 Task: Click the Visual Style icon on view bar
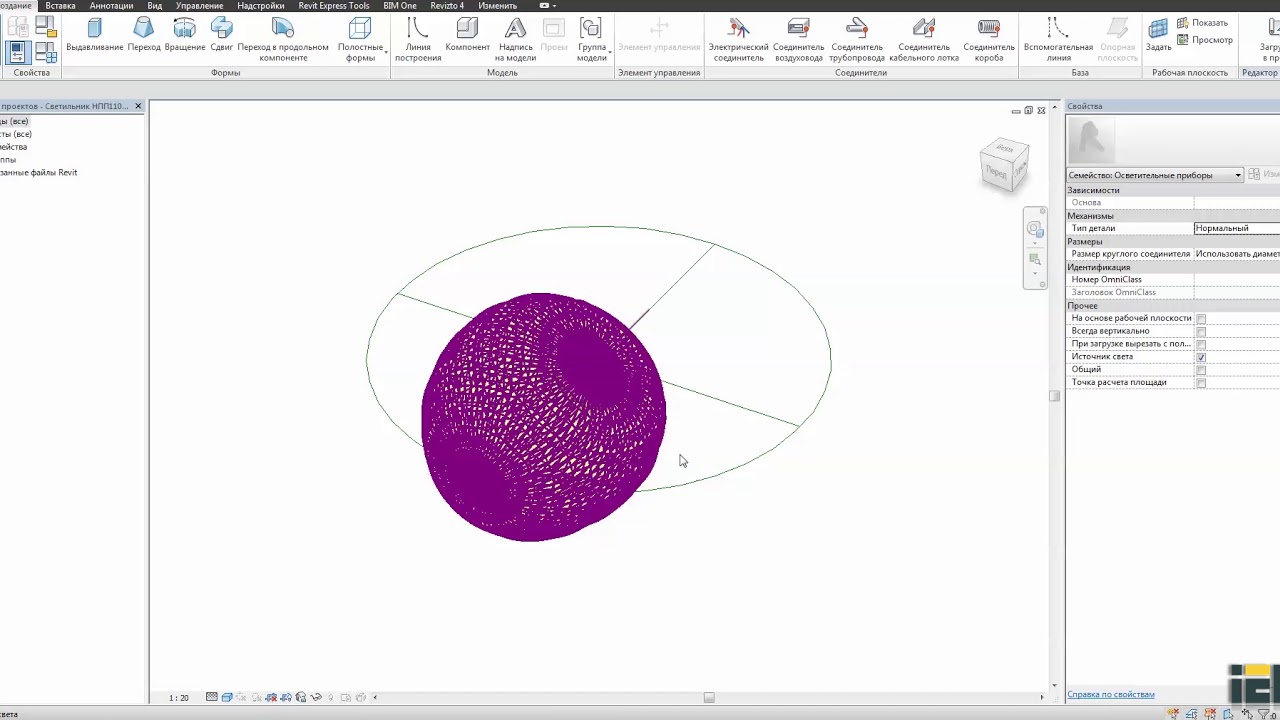click(x=227, y=698)
